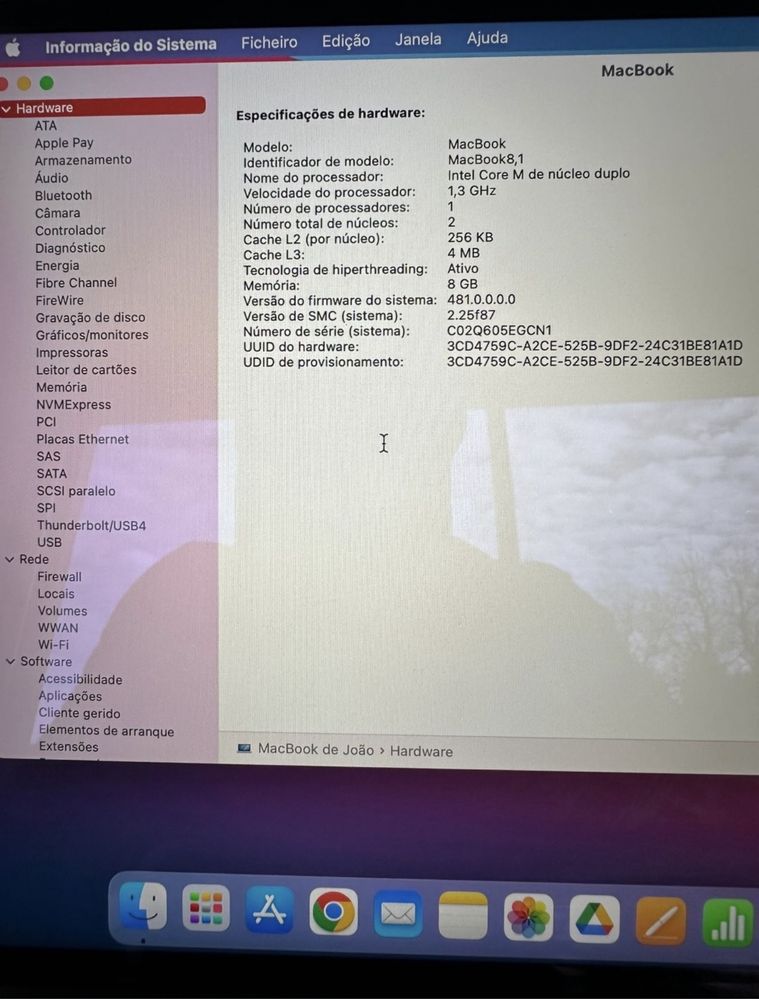Click the yellow minimize window button
The image size is (759, 999).
point(24,83)
